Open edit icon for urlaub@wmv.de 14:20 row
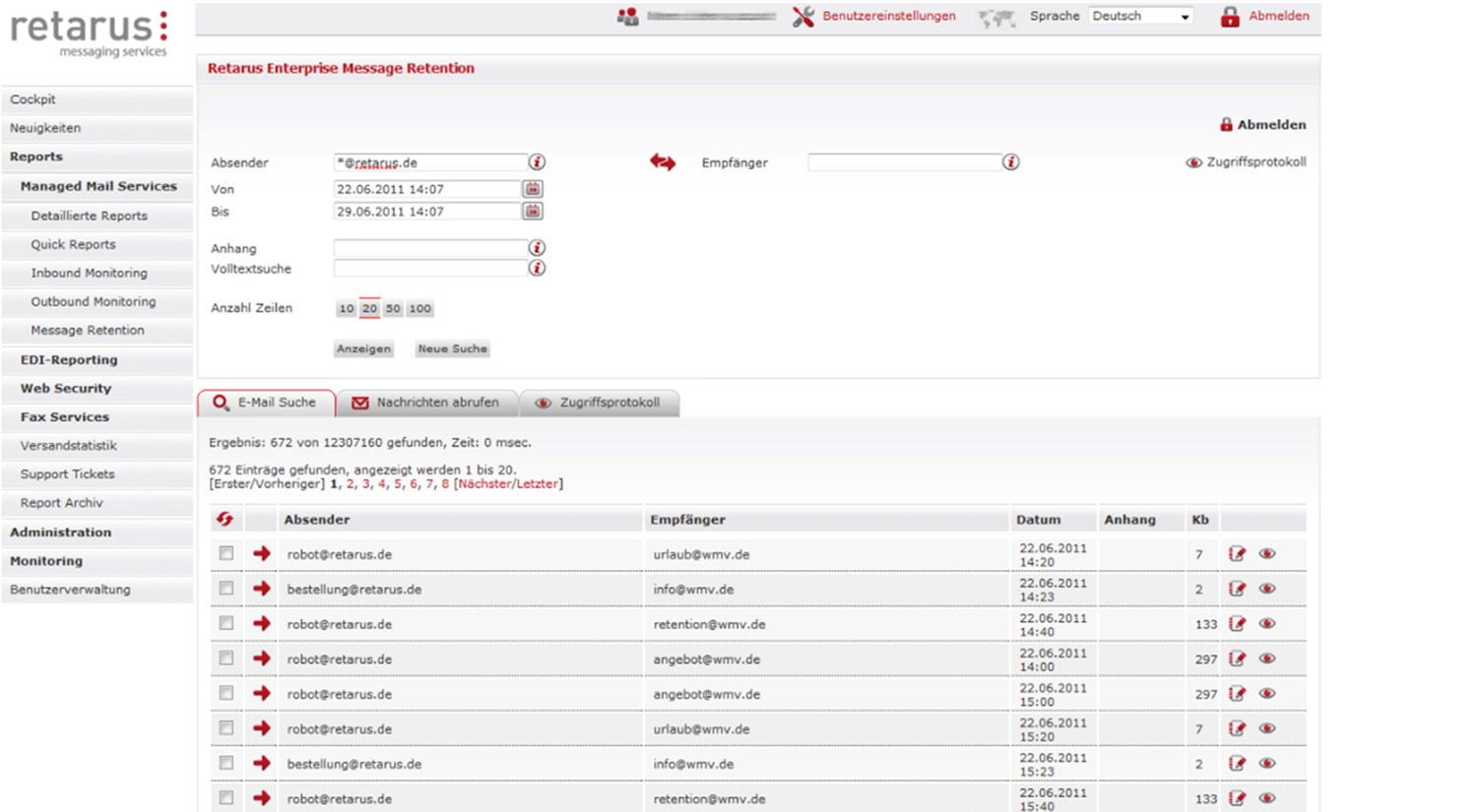The width and height of the screenshot is (1477, 812). tap(1237, 554)
